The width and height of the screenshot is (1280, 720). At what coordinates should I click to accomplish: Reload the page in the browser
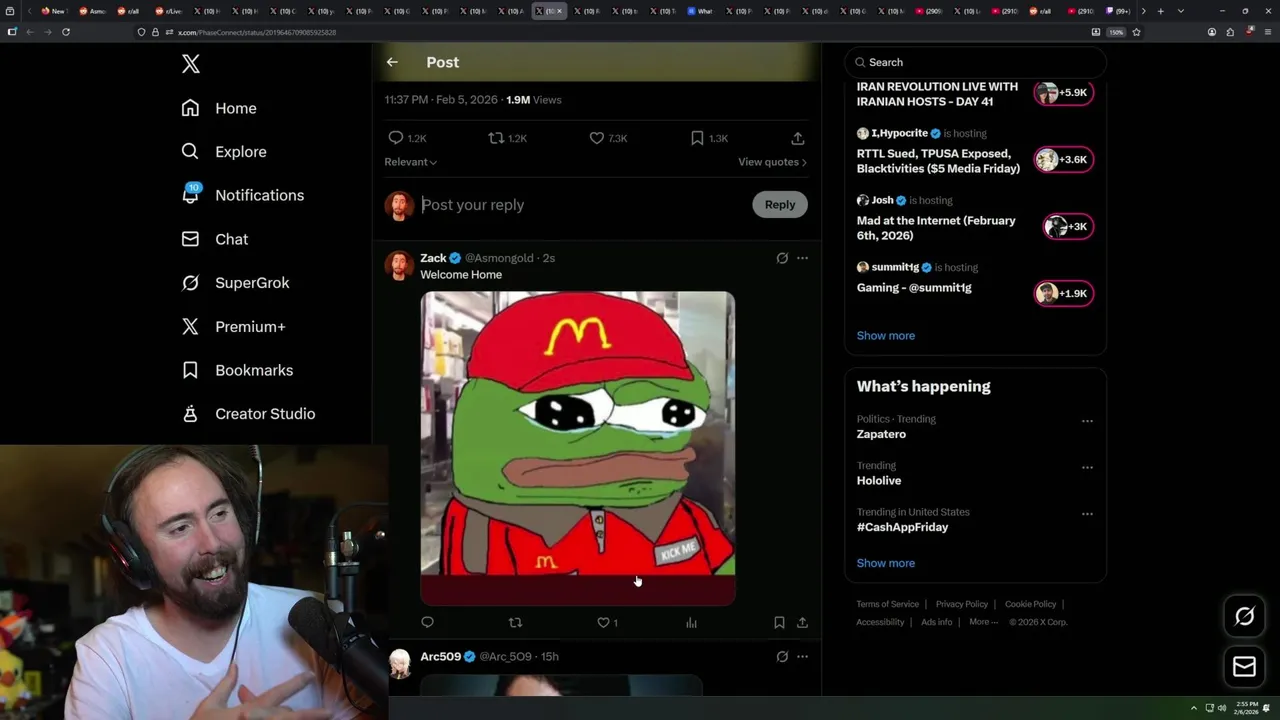pos(66,32)
